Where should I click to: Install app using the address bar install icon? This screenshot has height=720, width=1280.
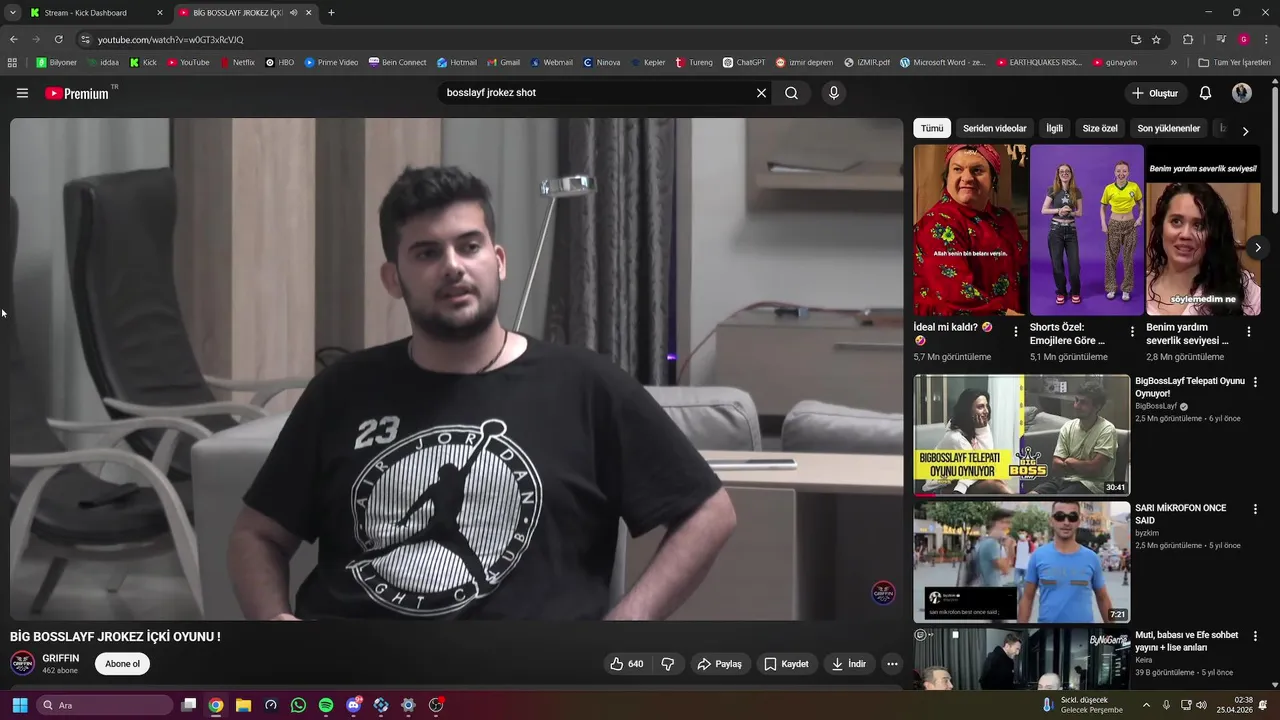[1135, 39]
